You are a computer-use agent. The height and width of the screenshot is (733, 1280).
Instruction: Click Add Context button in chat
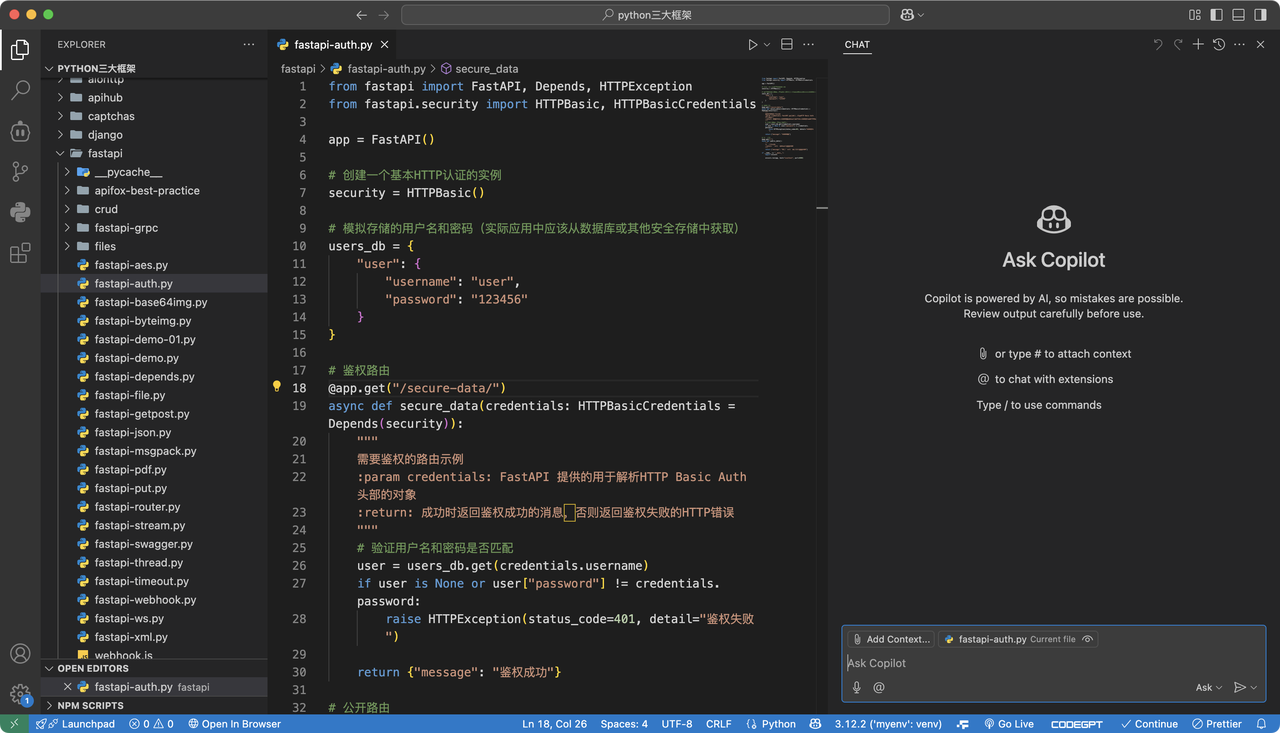click(890, 639)
